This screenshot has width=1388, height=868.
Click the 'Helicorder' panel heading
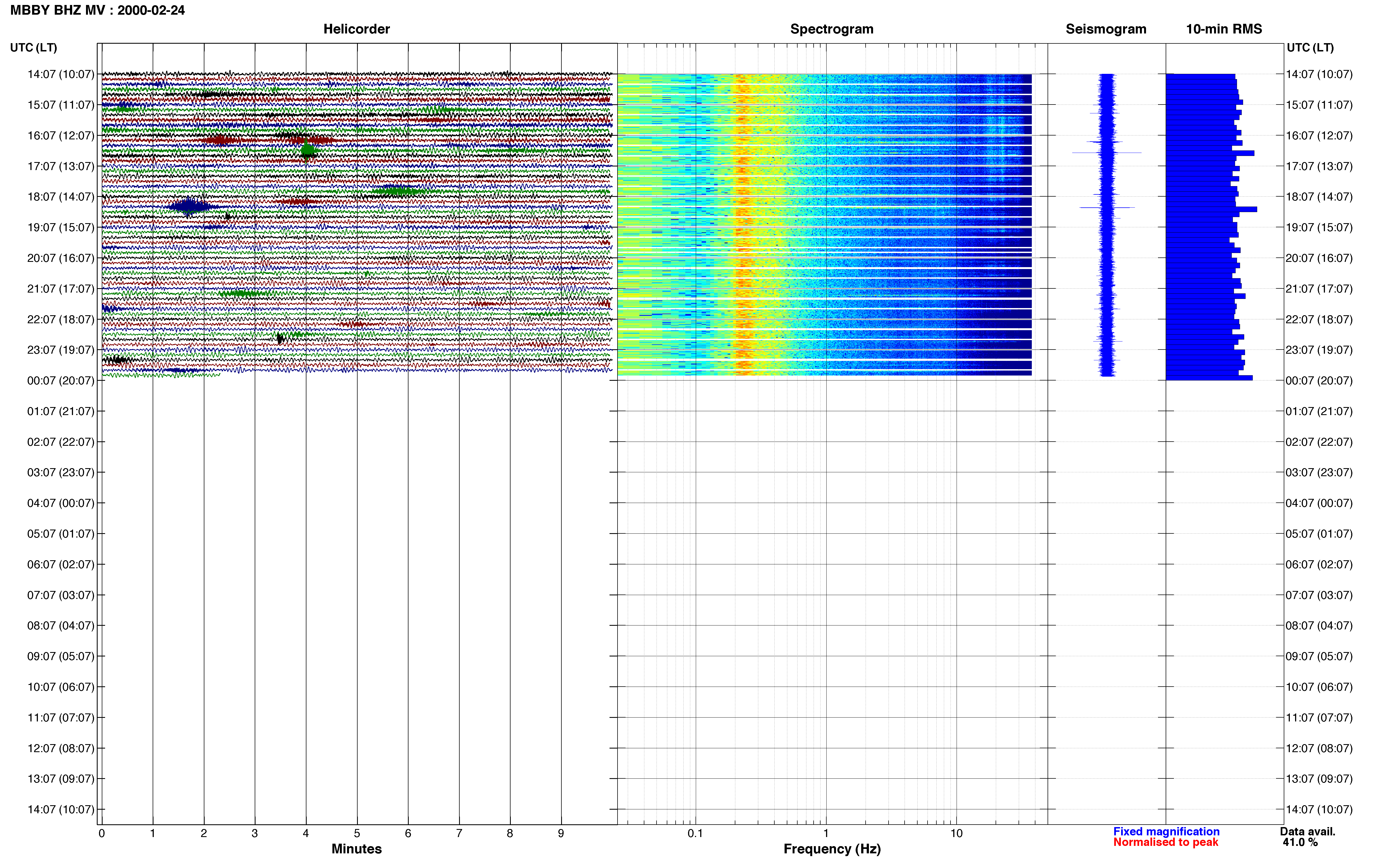[x=356, y=29]
